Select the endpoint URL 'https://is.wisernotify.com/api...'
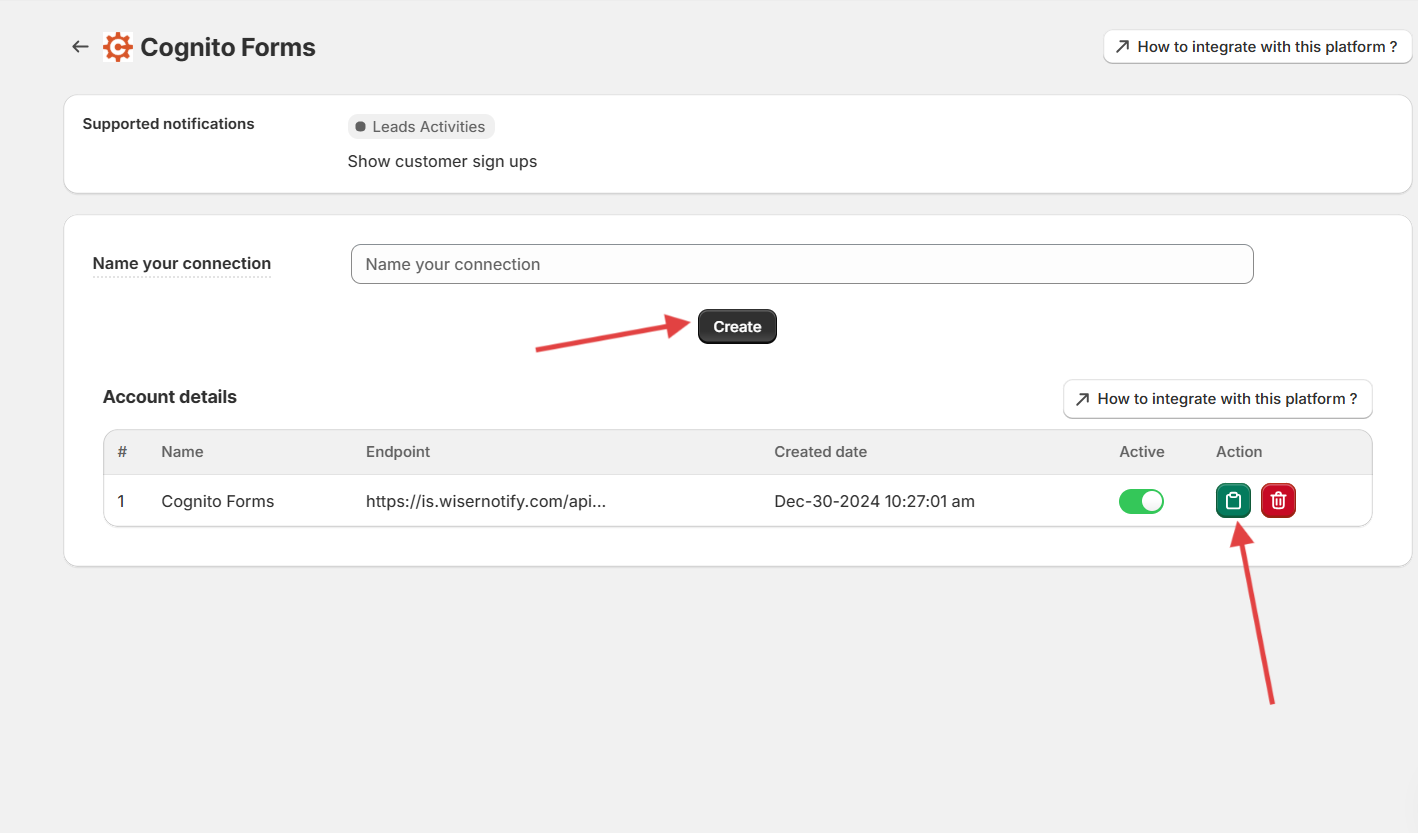Image resolution: width=1418 pixels, height=833 pixels. (x=486, y=501)
